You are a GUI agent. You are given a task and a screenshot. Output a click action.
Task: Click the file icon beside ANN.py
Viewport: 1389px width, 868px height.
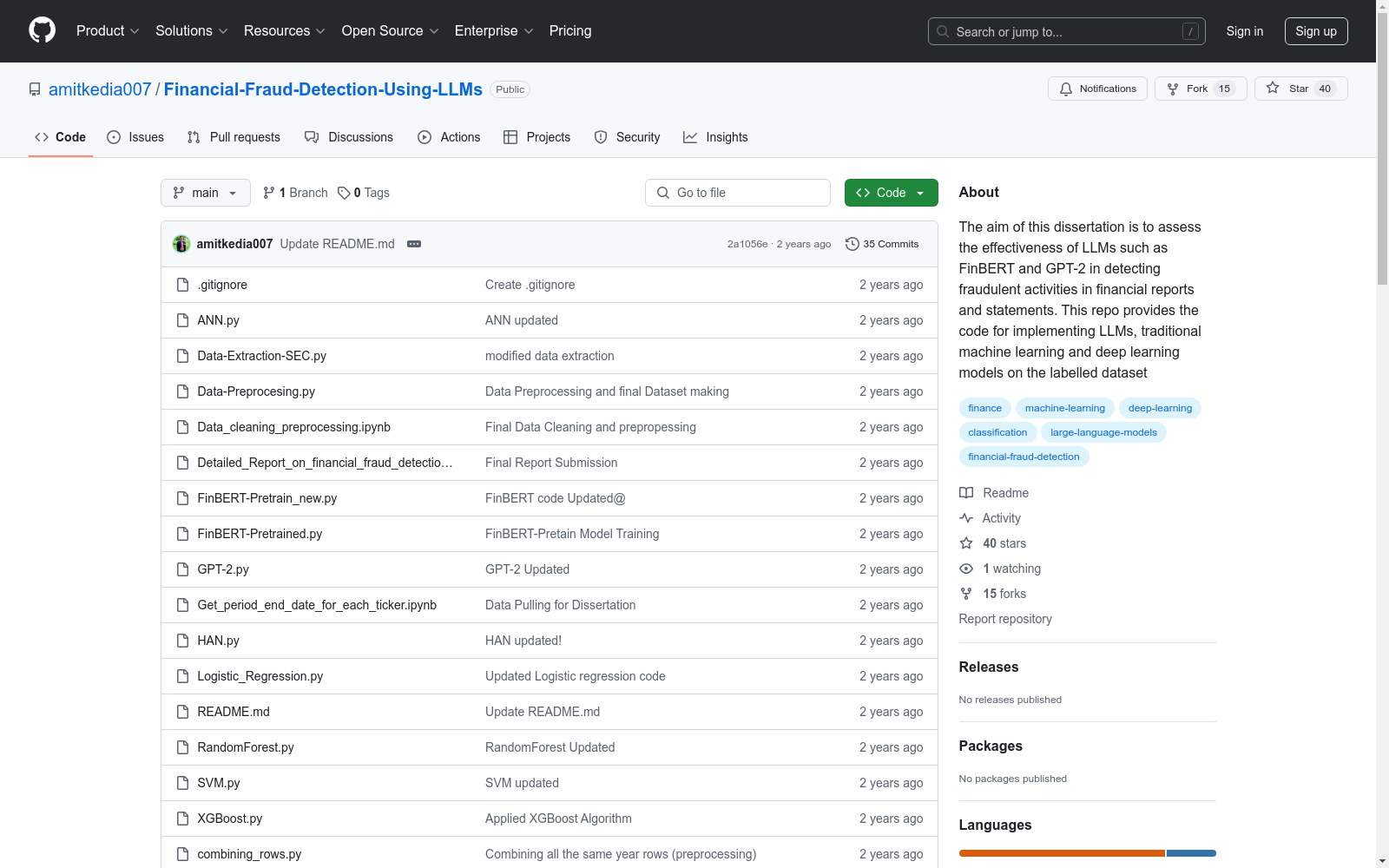tap(182, 320)
